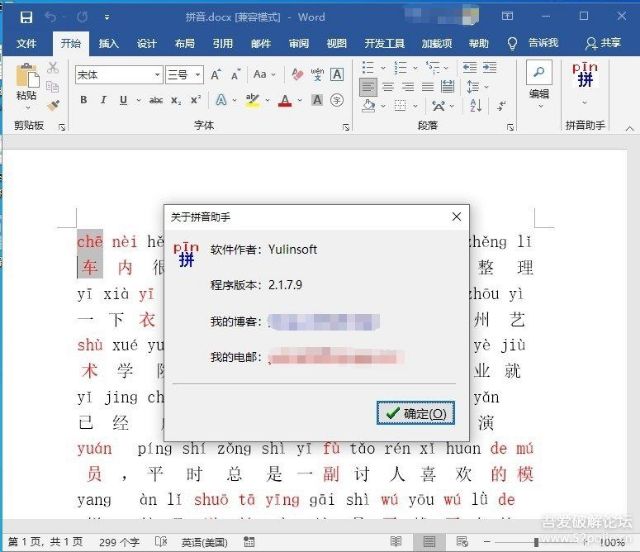
Task: Click the blurred 我的电邮 link
Action: pos(336,356)
